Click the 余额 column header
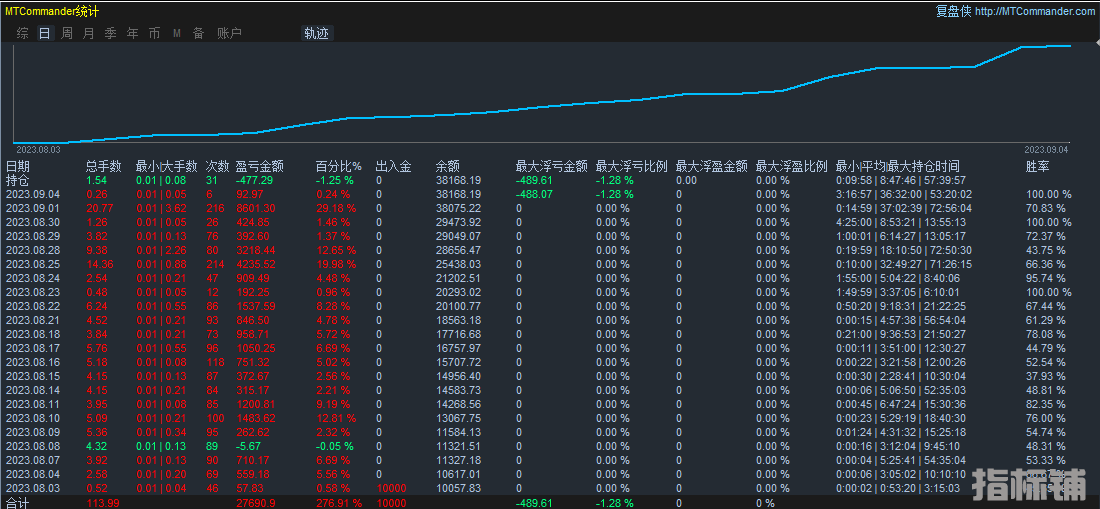1100x509 pixels. tap(447, 166)
